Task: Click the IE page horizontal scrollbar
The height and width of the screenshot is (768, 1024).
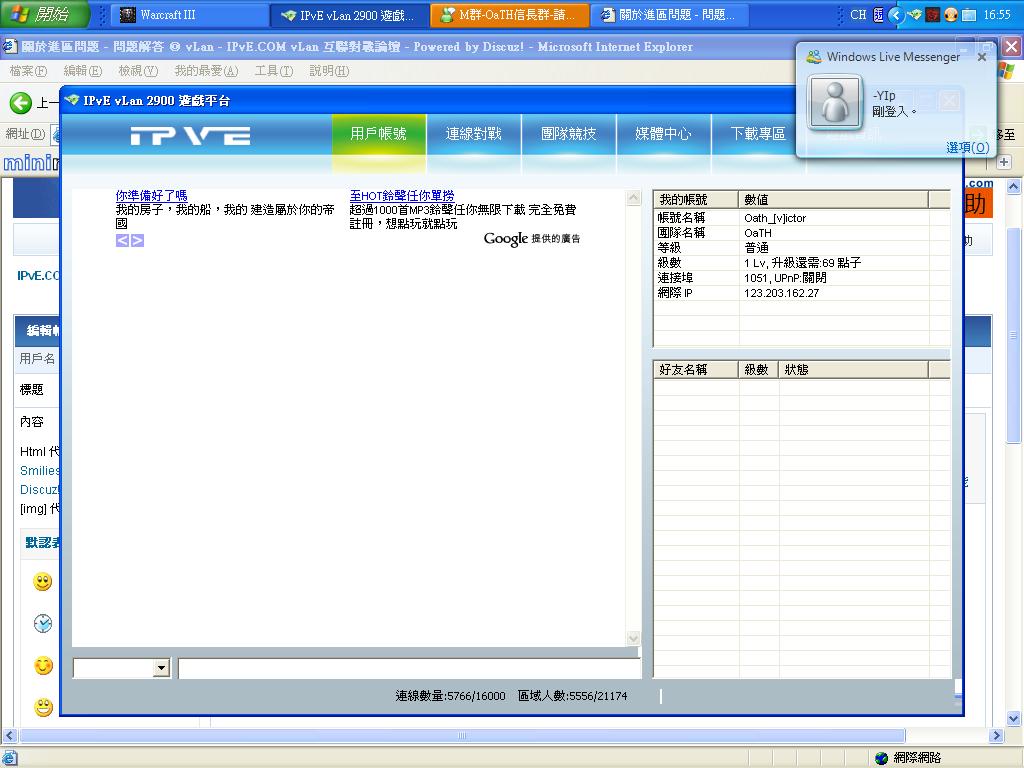Action: point(462,735)
